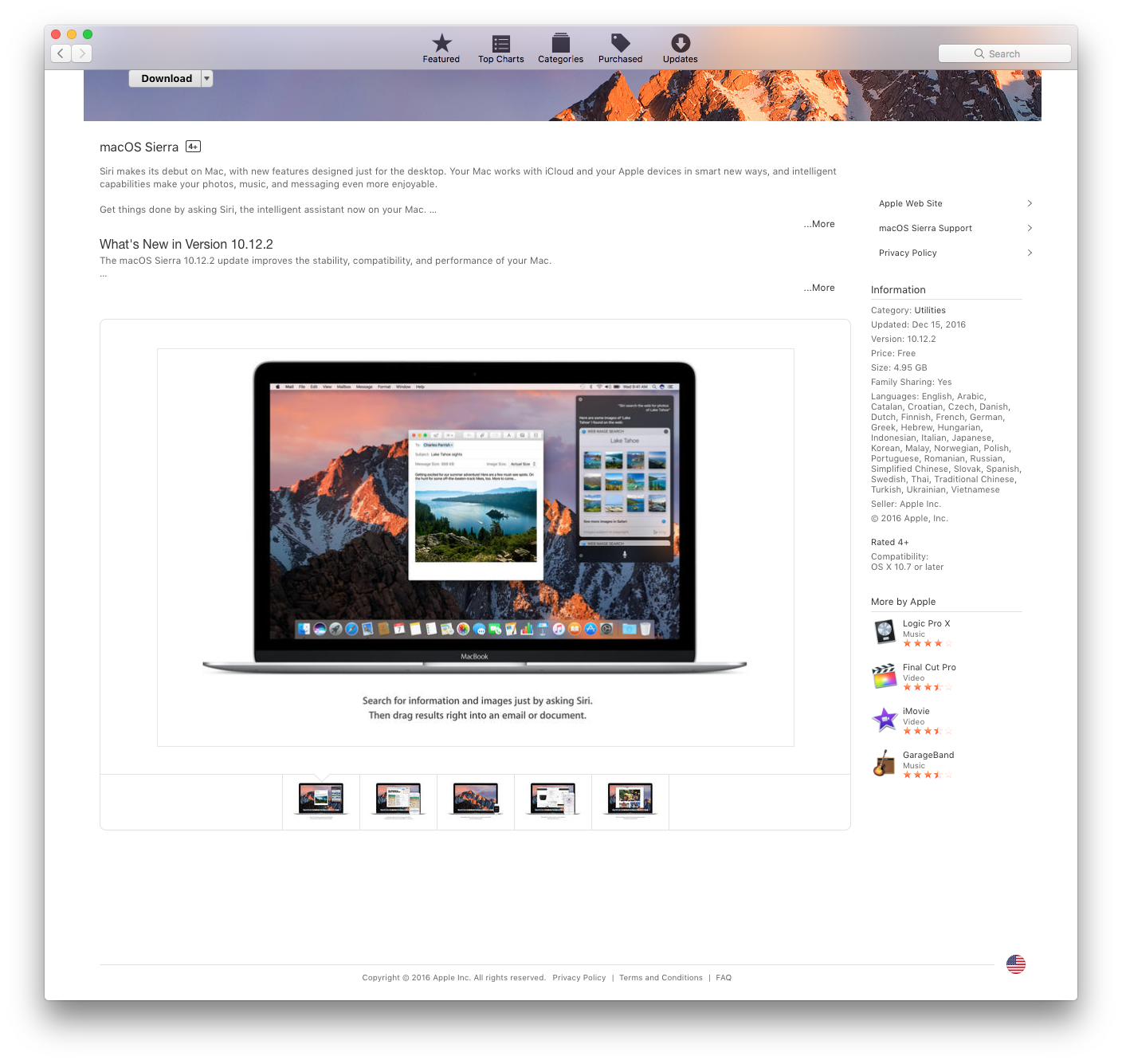Open the footer Privacy Policy link
The height and width of the screenshot is (1064, 1122).
click(579, 978)
